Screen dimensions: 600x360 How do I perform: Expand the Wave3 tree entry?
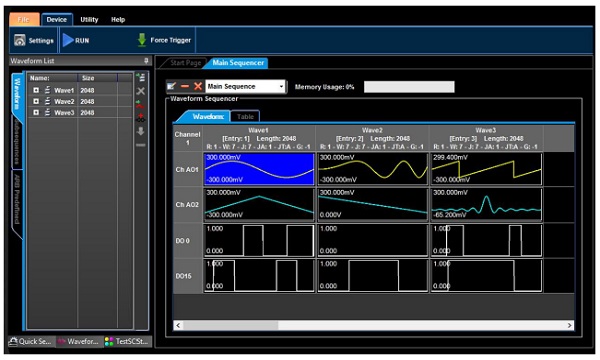point(36,112)
